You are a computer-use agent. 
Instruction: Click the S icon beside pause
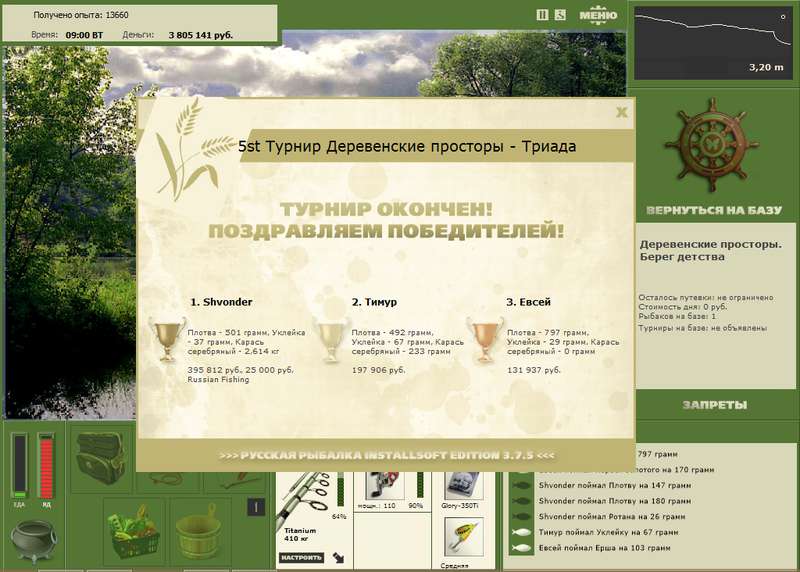[x=560, y=15]
